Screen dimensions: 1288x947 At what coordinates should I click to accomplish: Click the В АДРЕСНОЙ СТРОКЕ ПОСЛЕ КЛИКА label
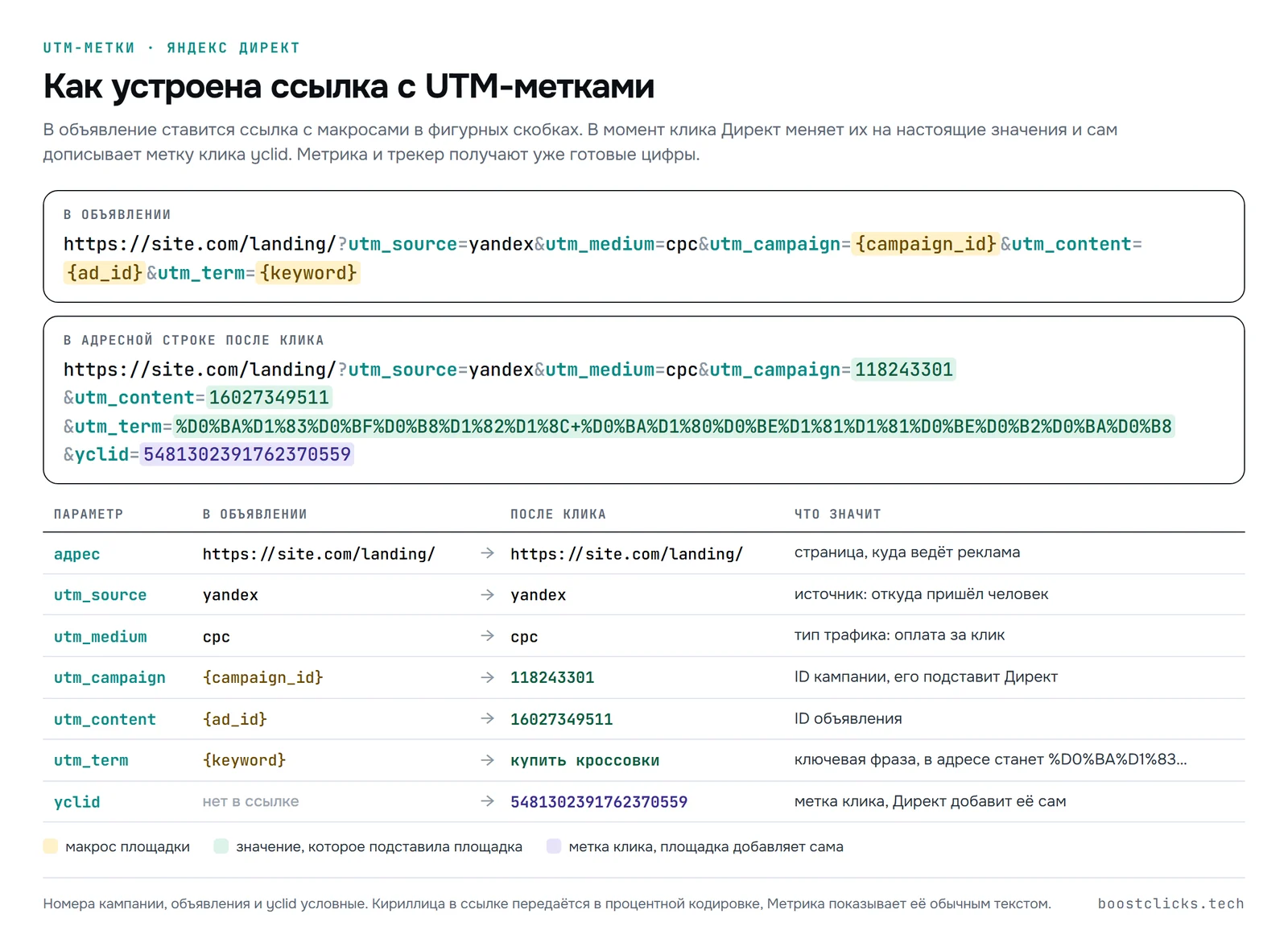(x=194, y=341)
